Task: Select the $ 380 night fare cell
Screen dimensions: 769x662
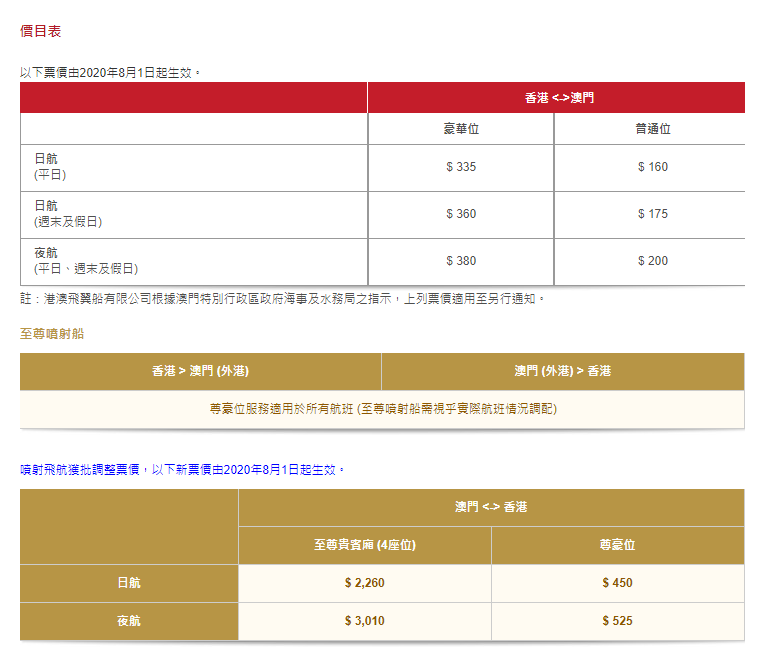Action: click(460, 261)
